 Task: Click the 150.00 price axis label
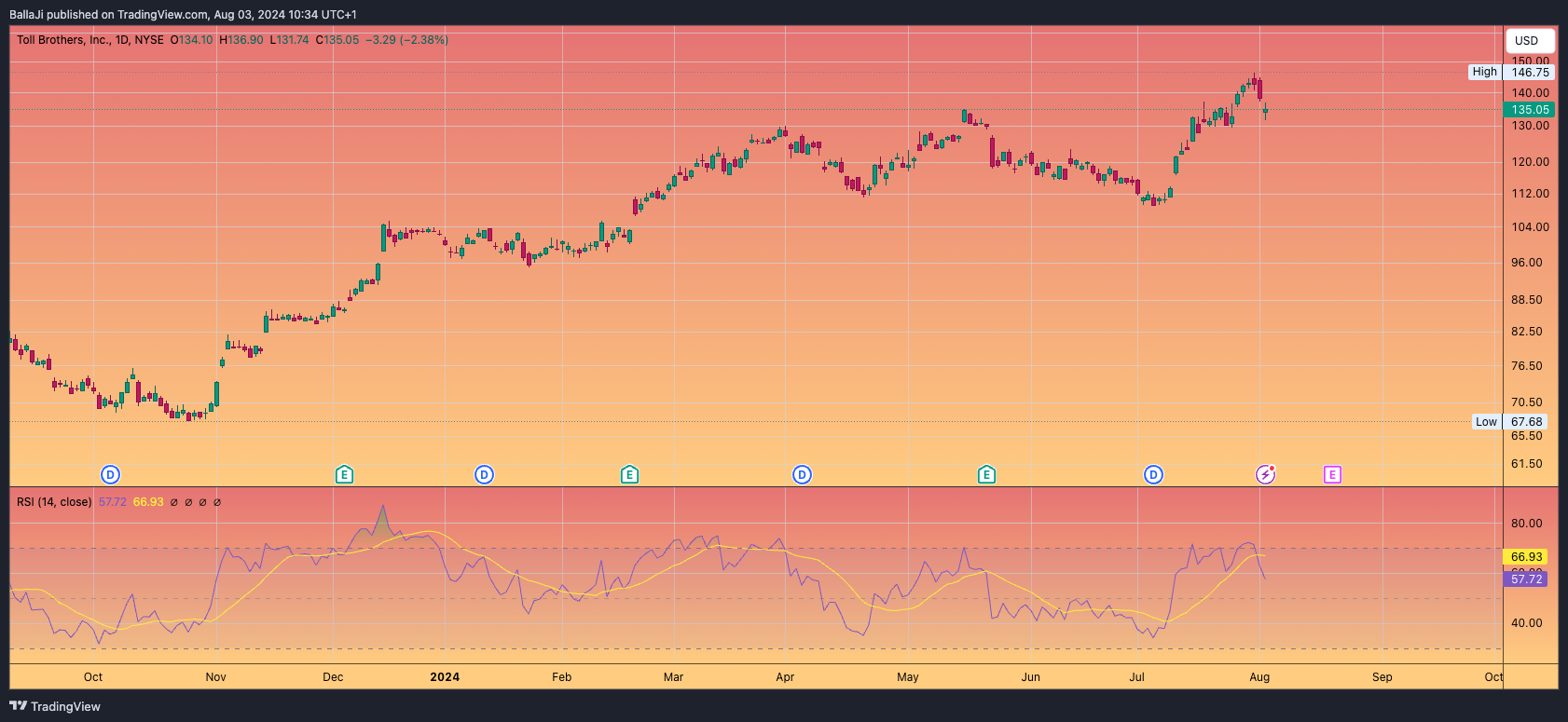1530,61
